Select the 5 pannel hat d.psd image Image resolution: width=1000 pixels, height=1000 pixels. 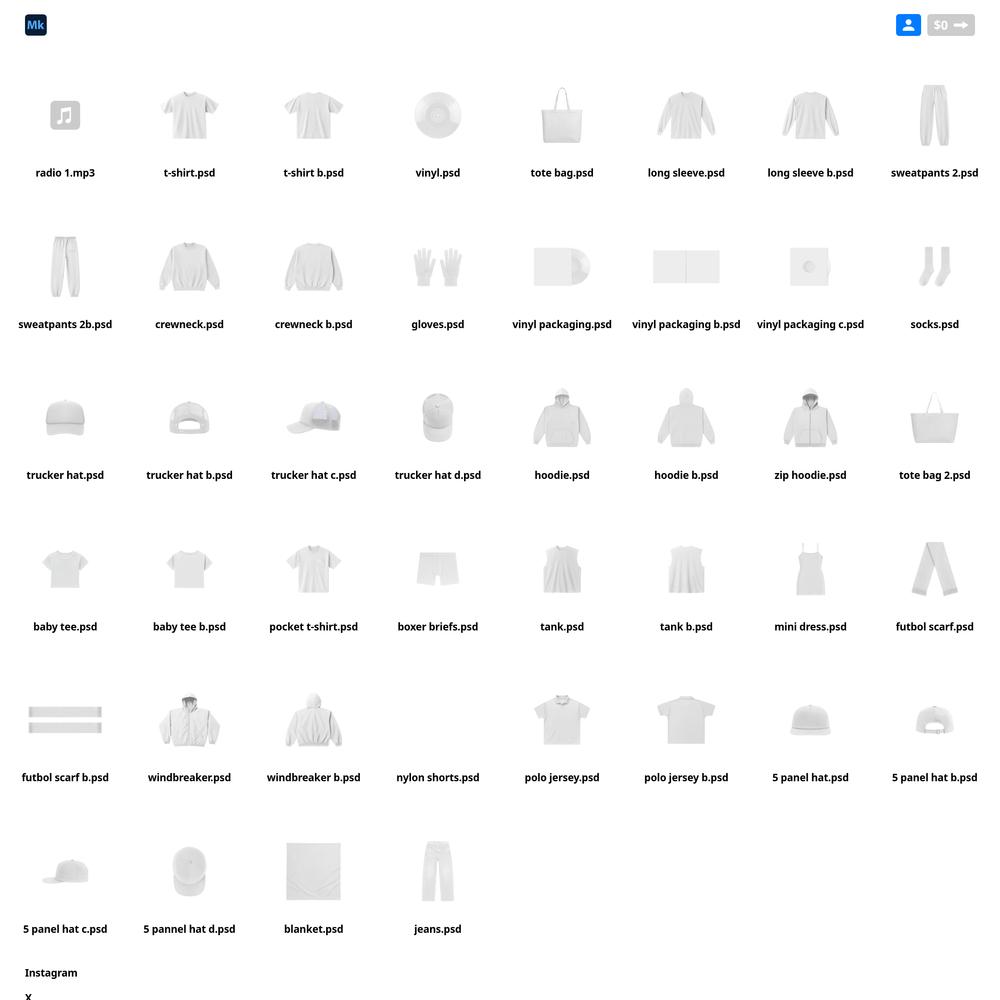pos(189,871)
